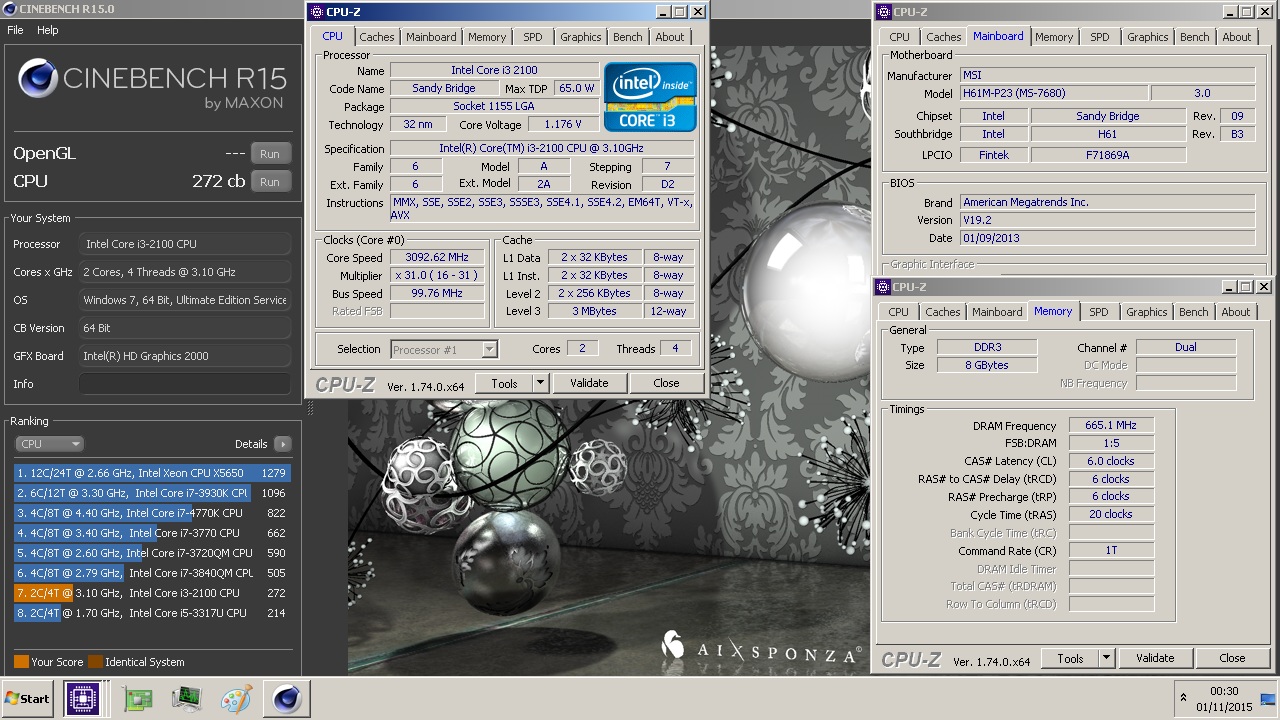The width and height of the screenshot is (1280, 720).
Task: Run the CPU benchmark
Action: [x=270, y=182]
